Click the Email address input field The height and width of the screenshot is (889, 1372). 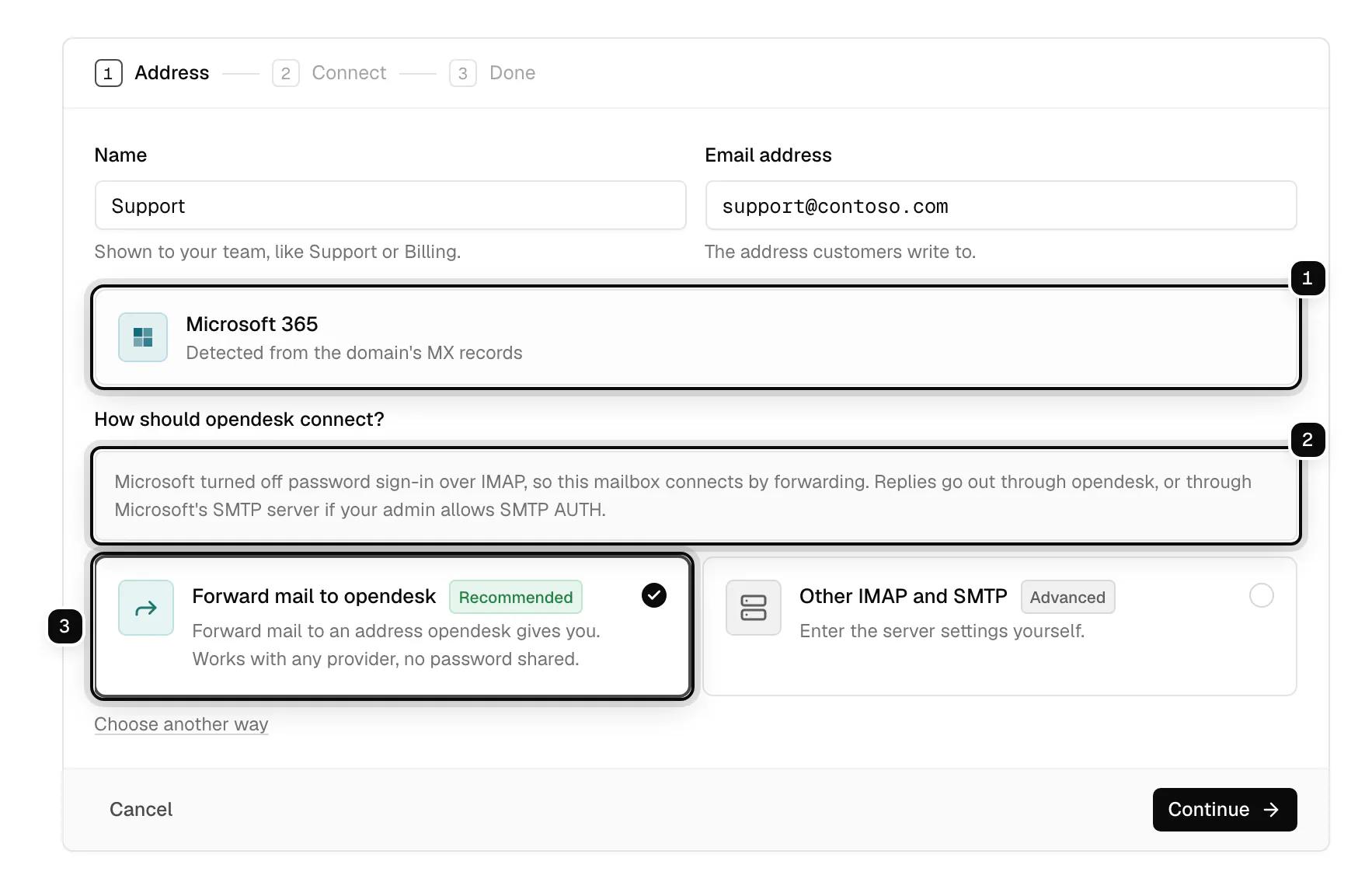tap(1001, 205)
